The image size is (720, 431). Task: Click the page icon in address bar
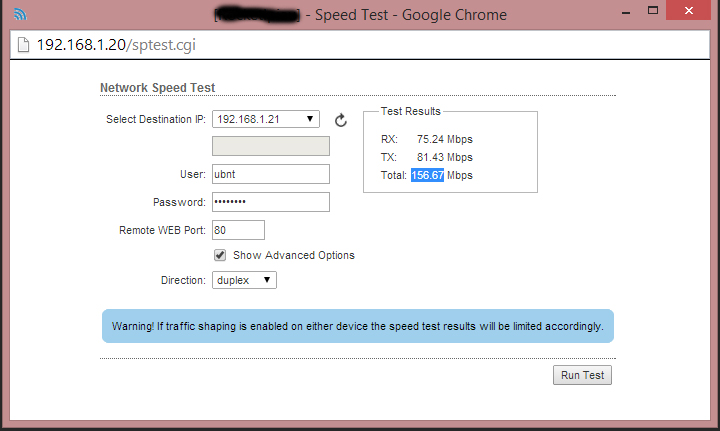point(21,45)
